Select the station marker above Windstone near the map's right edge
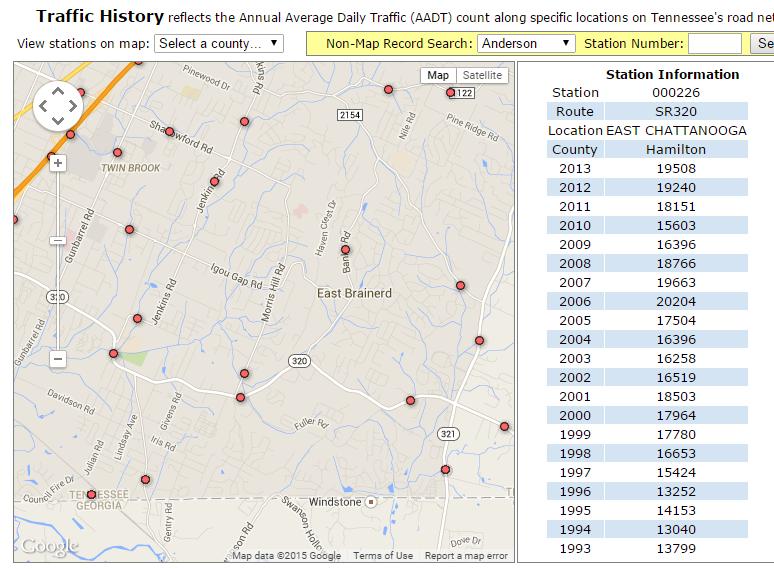This screenshot has width=774, height=569. (504, 426)
